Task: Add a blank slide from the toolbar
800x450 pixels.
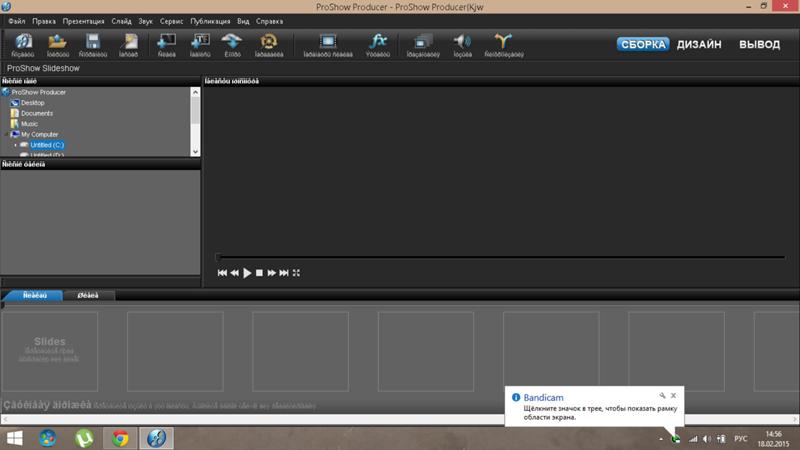Action: click(166, 44)
